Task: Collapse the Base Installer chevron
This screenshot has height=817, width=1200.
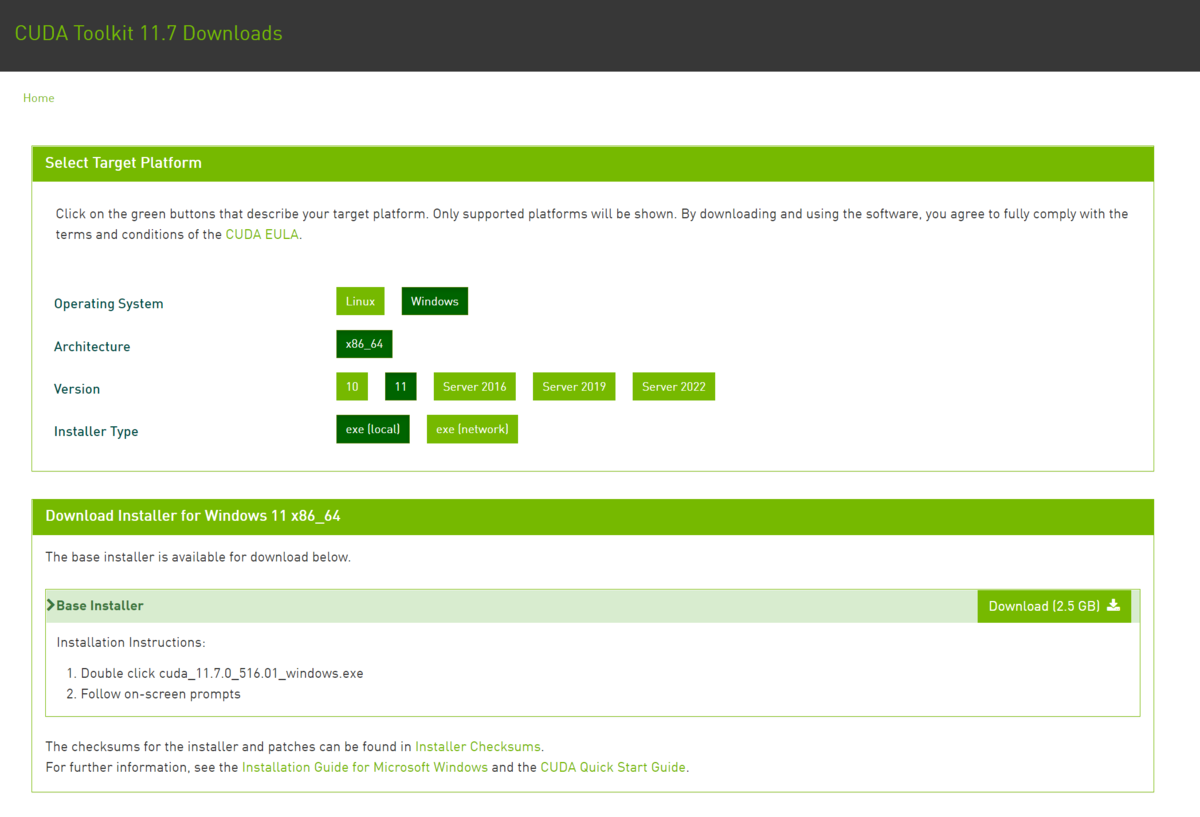Action: coord(51,606)
